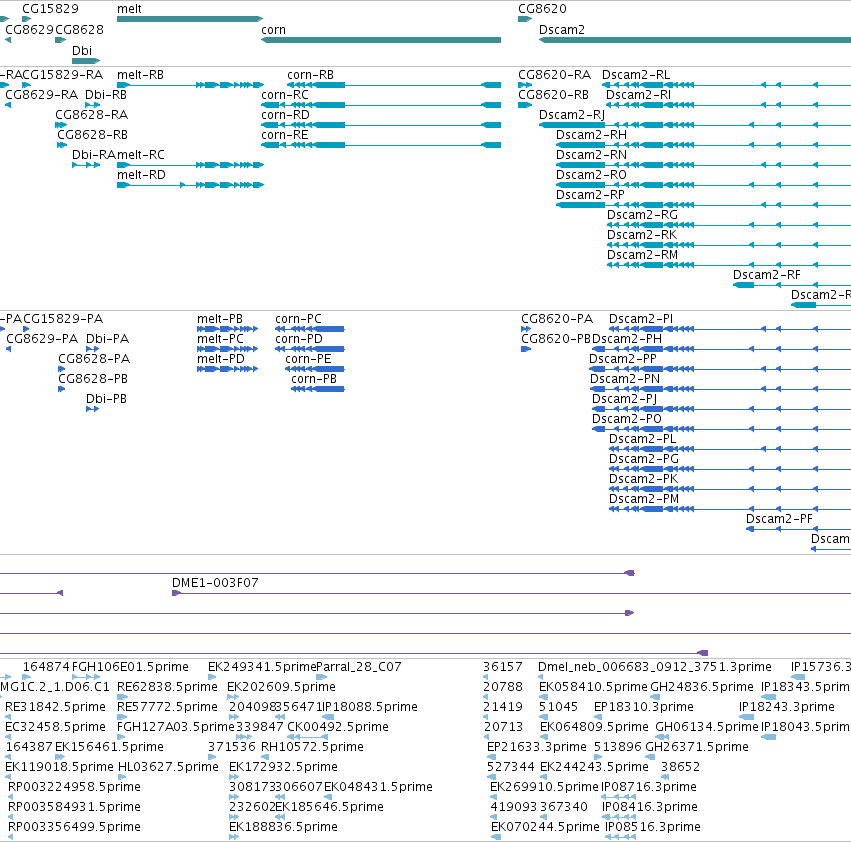Select protein CG8620-PA

(x=557, y=319)
